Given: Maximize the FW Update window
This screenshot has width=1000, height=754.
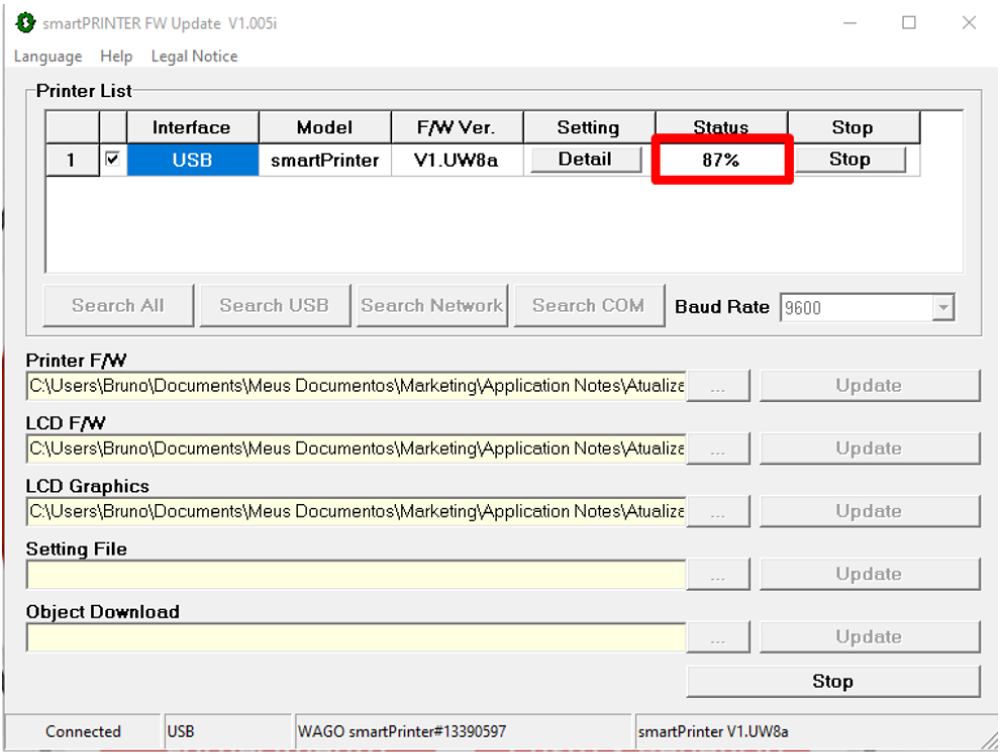Looking at the screenshot, I should [909, 23].
